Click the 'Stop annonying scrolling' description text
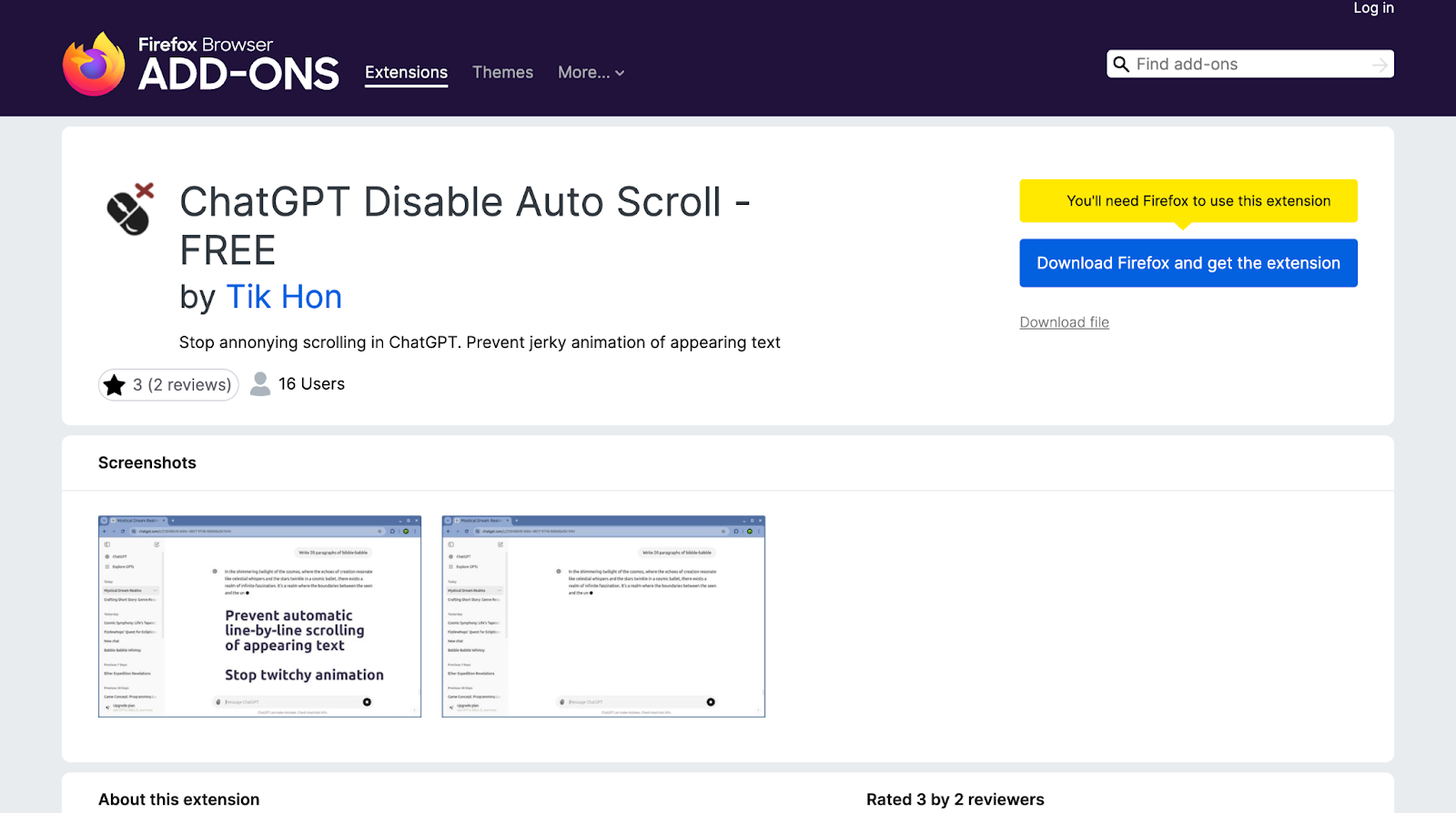The image size is (1456, 813). [x=480, y=342]
